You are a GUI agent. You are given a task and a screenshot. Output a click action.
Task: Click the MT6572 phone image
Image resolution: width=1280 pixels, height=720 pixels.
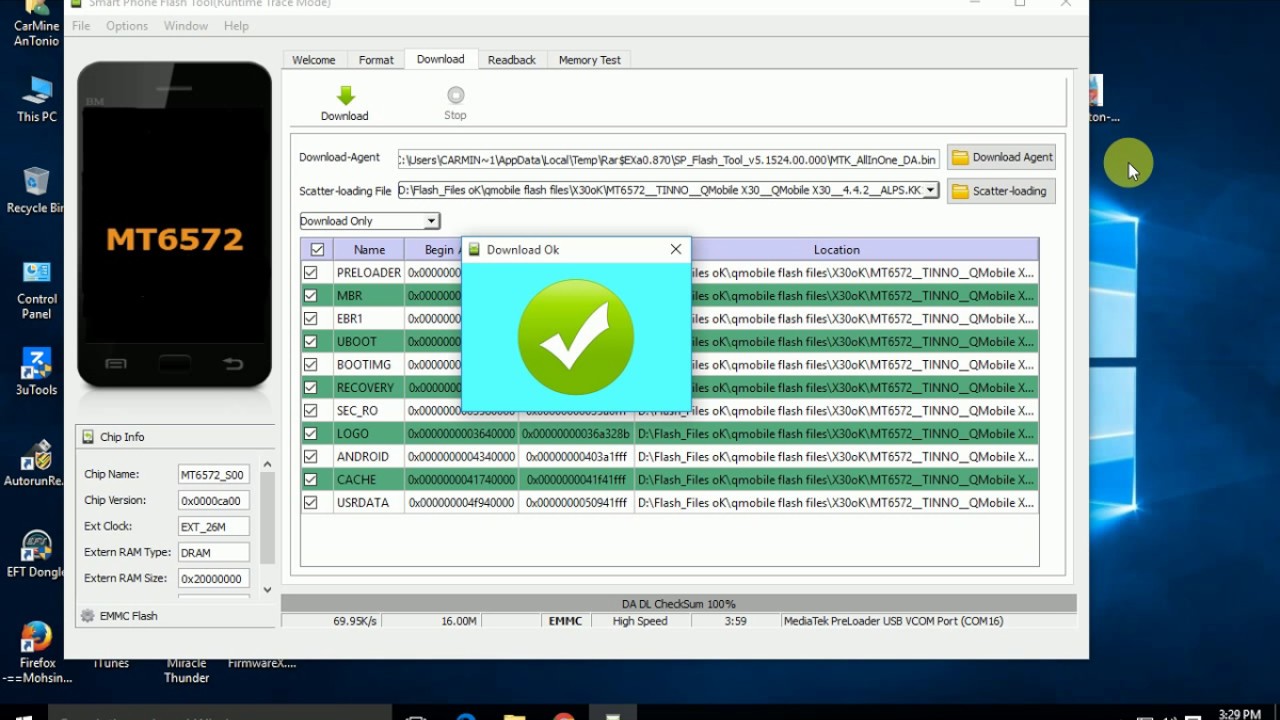click(x=175, y=225)
